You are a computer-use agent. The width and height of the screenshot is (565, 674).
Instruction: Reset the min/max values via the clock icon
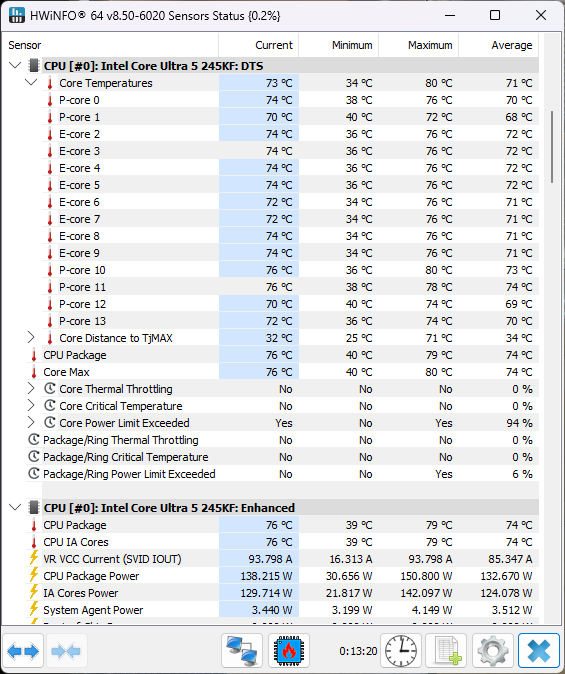tap(401, 651)
